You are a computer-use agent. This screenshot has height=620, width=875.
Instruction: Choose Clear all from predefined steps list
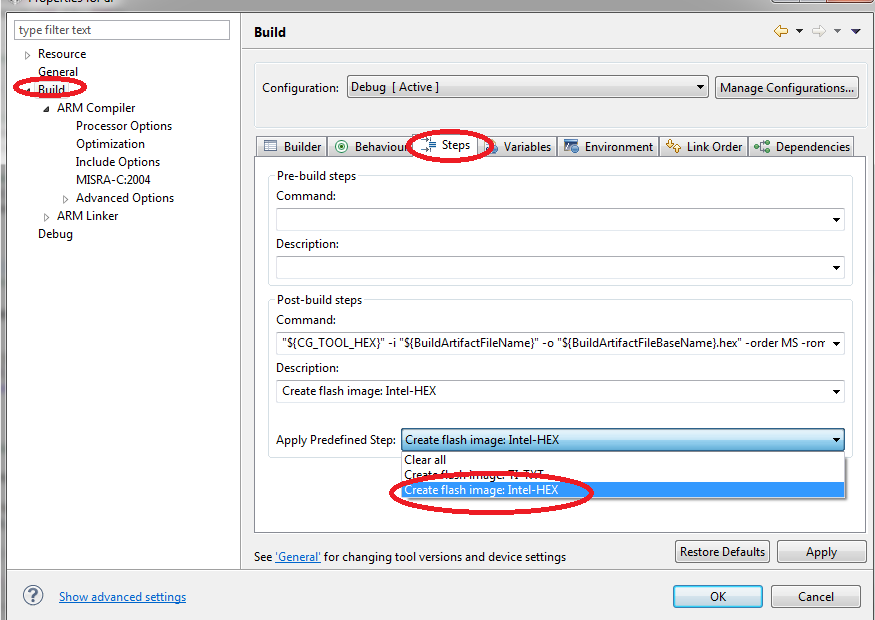click(x=425, y=460)
